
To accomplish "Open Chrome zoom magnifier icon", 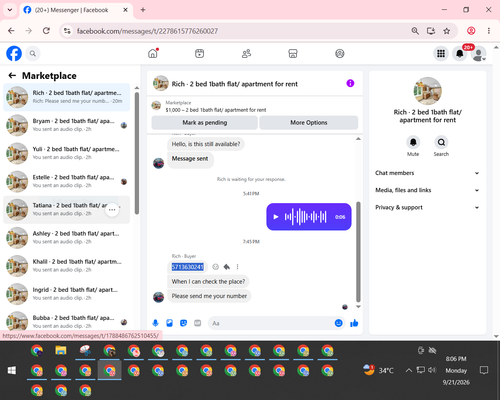I will (415, 31).
